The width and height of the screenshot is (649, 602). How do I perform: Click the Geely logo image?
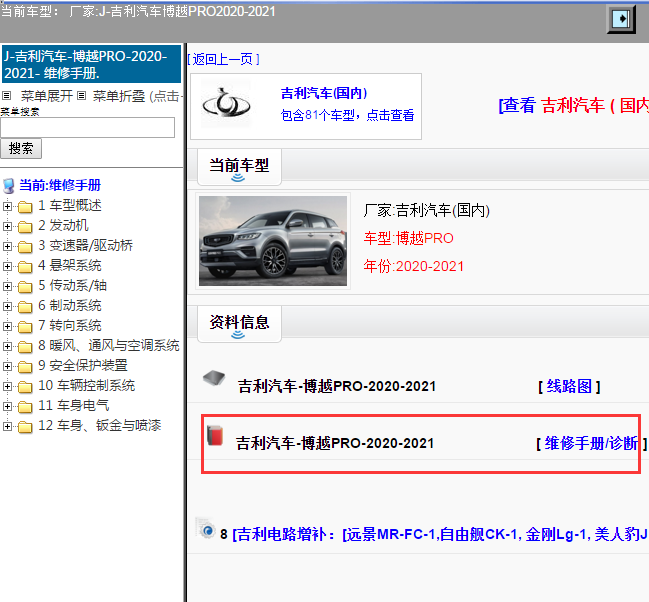[x=226, y=104]
